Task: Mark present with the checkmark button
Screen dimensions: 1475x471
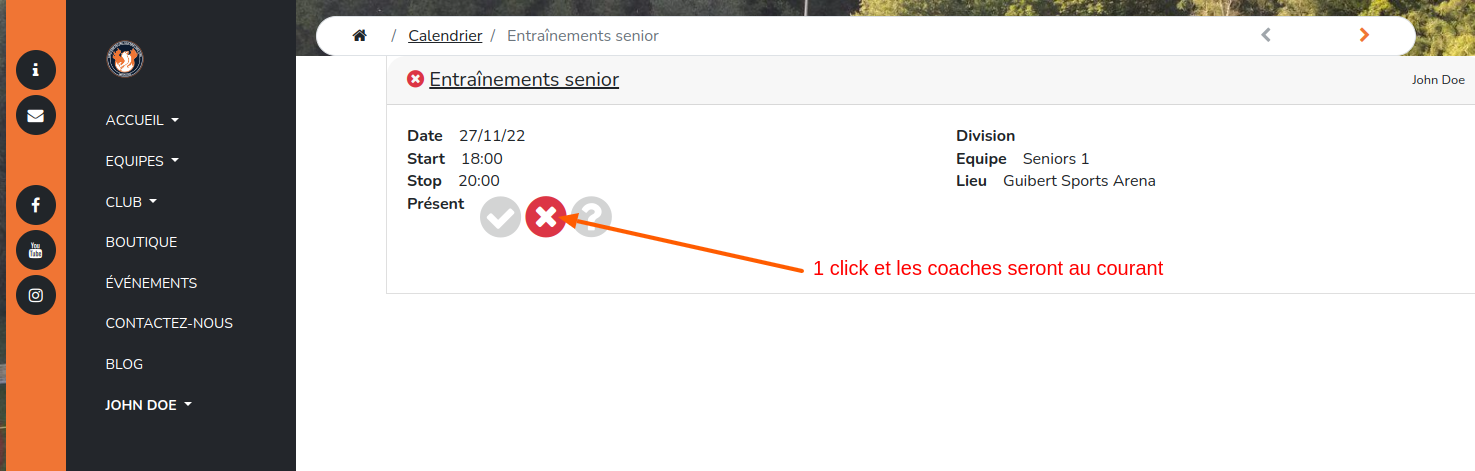Action: click(500, 216)
